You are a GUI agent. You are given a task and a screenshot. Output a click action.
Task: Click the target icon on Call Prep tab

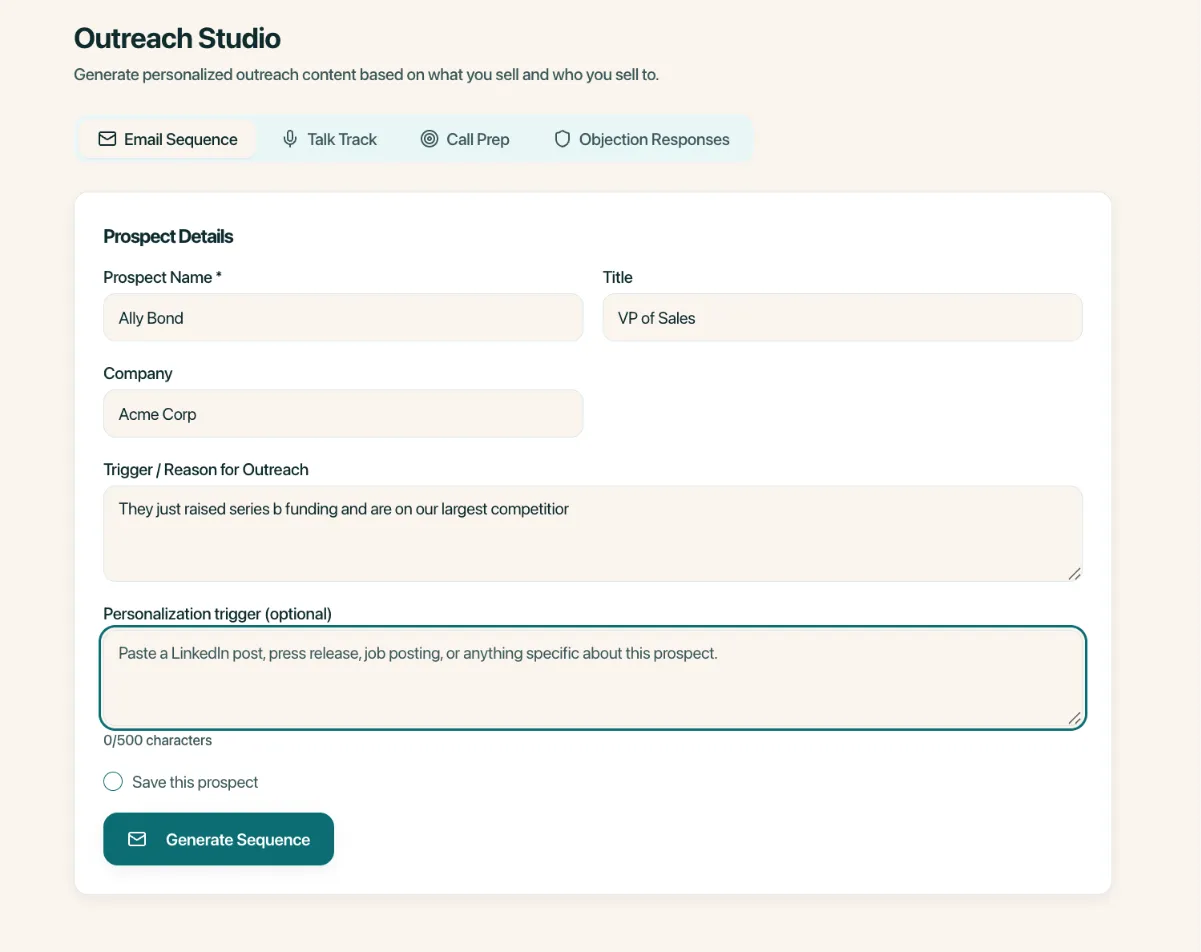click(x=430, y=139)
